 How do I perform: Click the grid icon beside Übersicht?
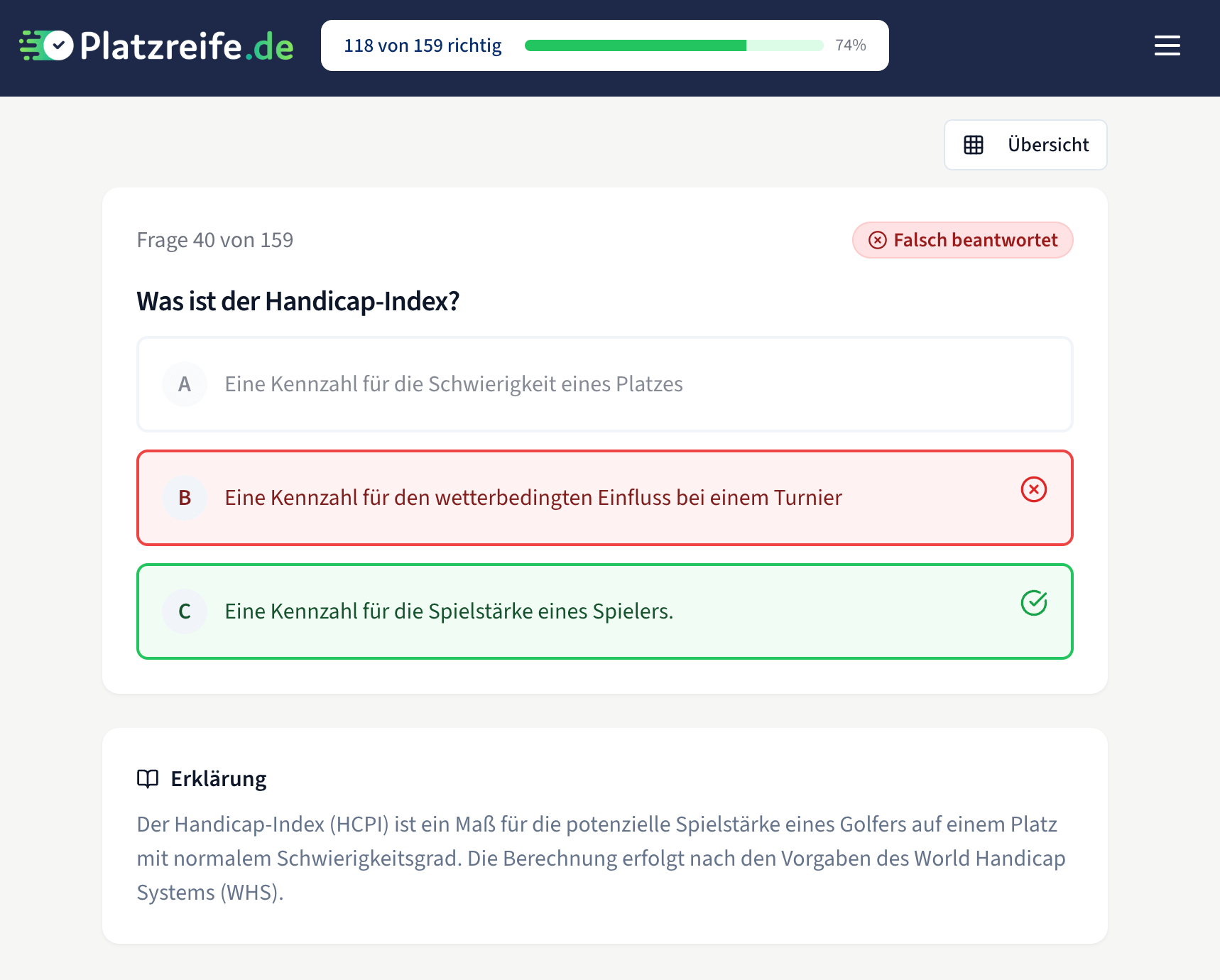974,145
